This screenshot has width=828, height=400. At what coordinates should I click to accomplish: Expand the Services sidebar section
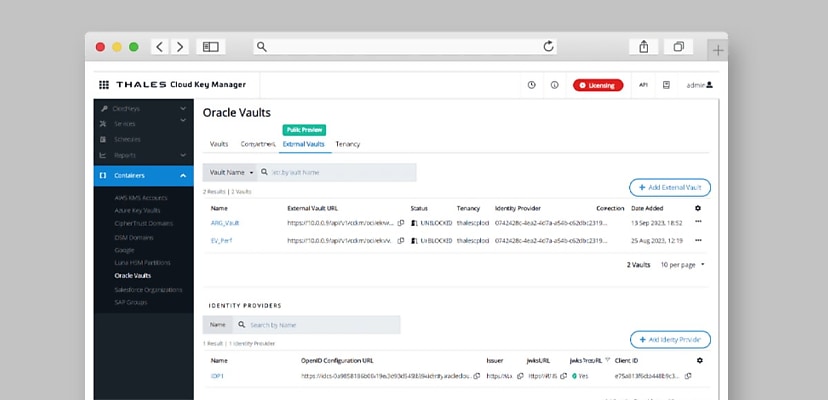[x=144, y=124]
